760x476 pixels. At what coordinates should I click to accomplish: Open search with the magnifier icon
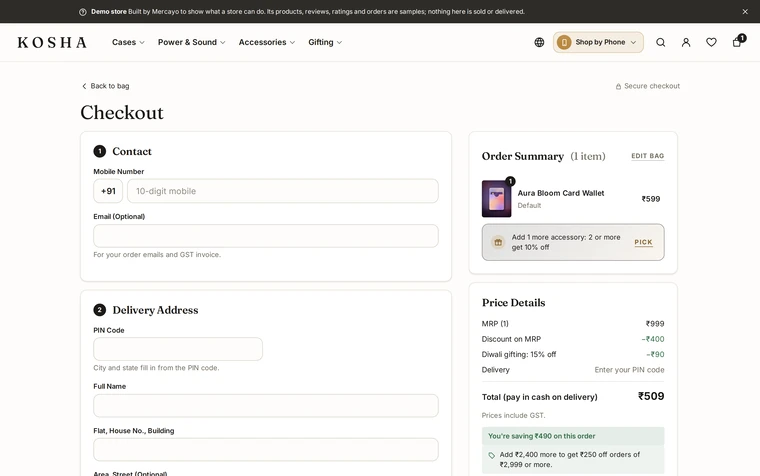tap(661, 42)
